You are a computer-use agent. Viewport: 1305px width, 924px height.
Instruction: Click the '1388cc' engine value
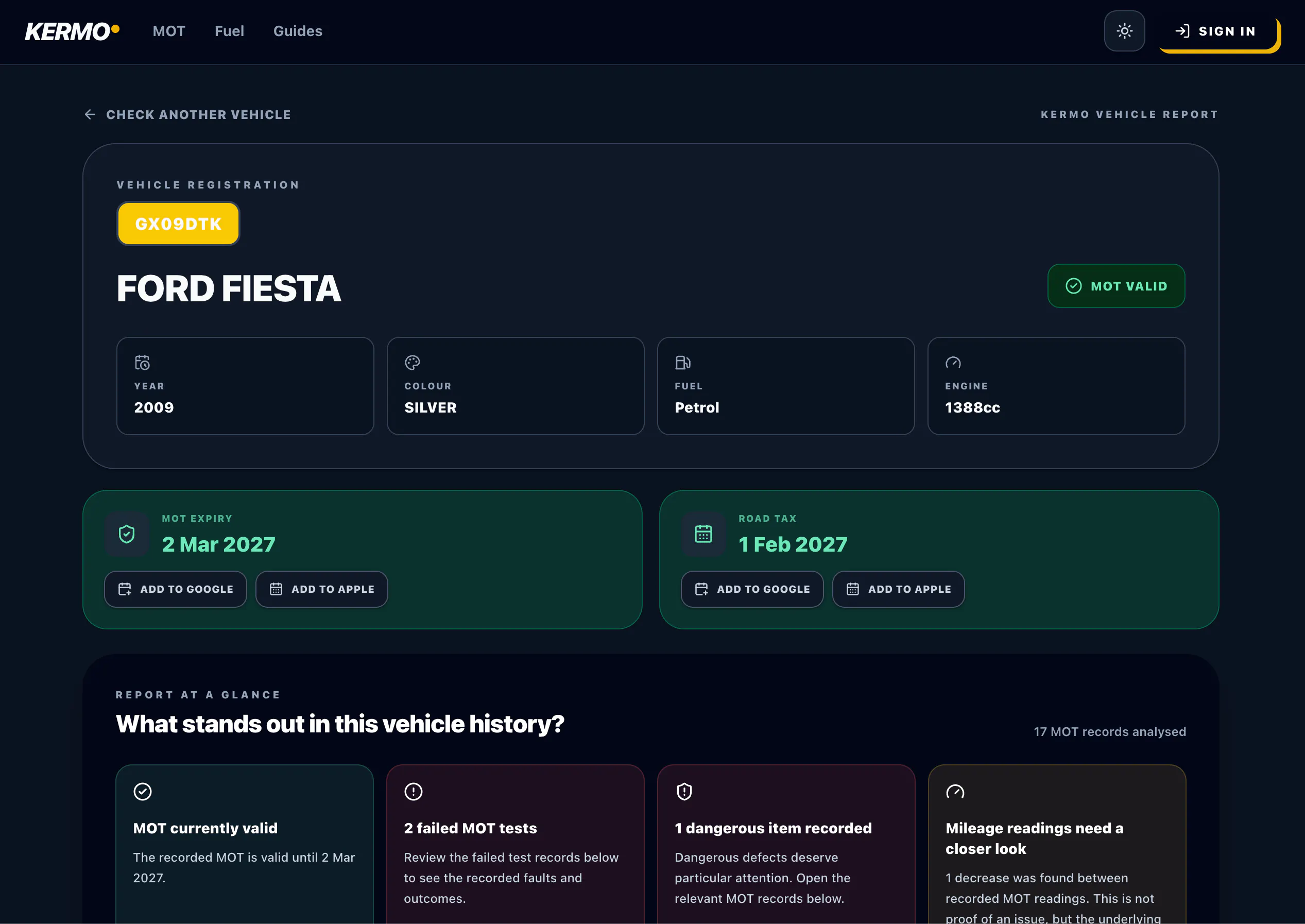tap(972, 407)
